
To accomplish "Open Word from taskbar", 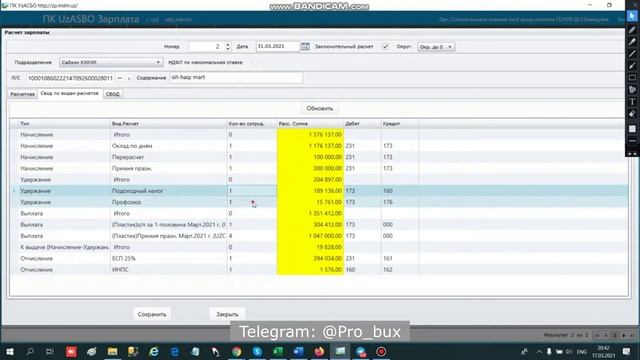I will (x=298, y=351).
